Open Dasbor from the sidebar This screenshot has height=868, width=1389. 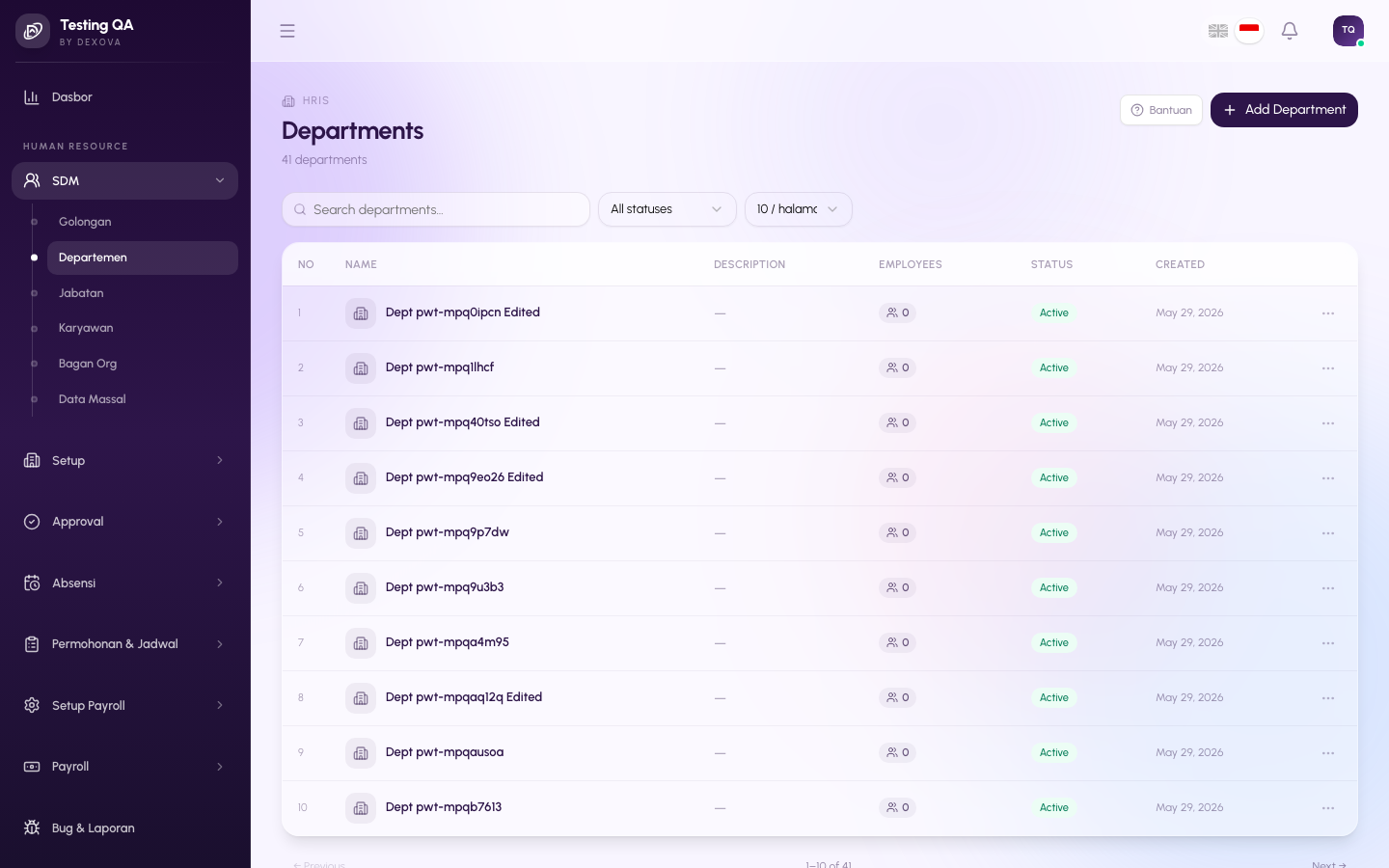pyautogui.click(x=124, y=97)
